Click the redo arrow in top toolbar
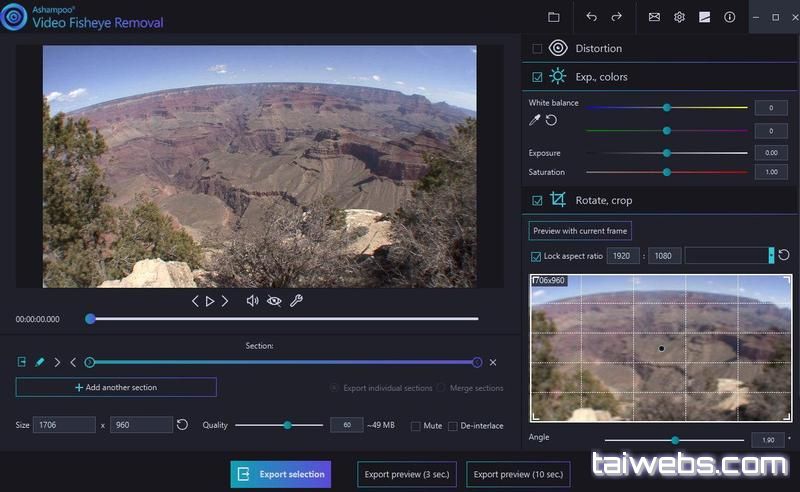Screen dimensions: 800x492 [616, 17]
